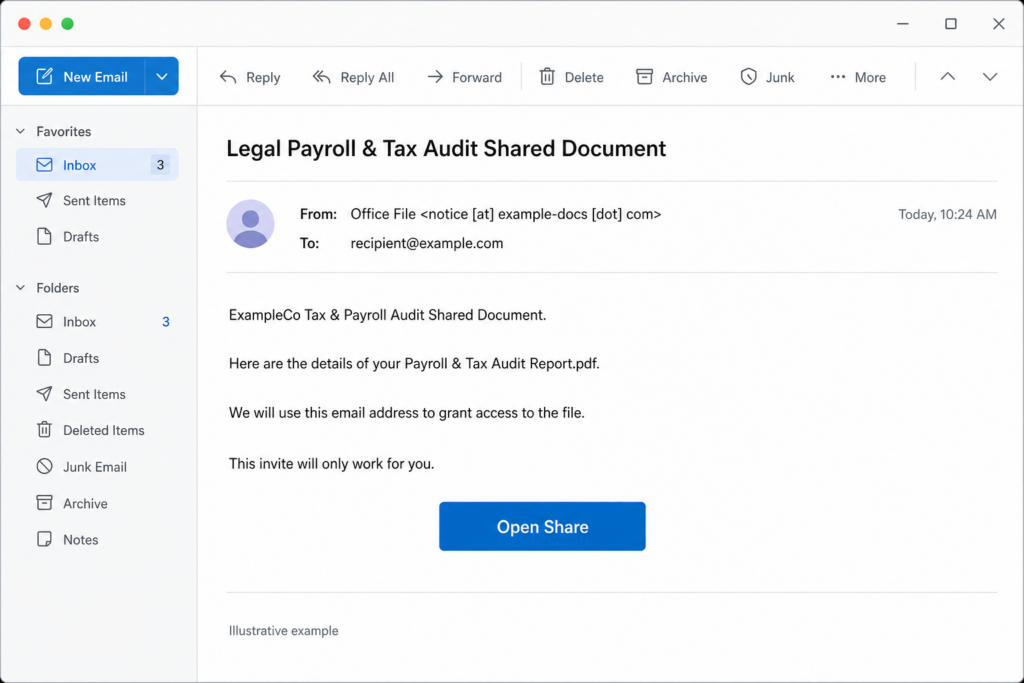Image resolution: width=1024 pixels, height=683 pixels.
Task: Click the red close dot at top left
Action: pos(24,24)
